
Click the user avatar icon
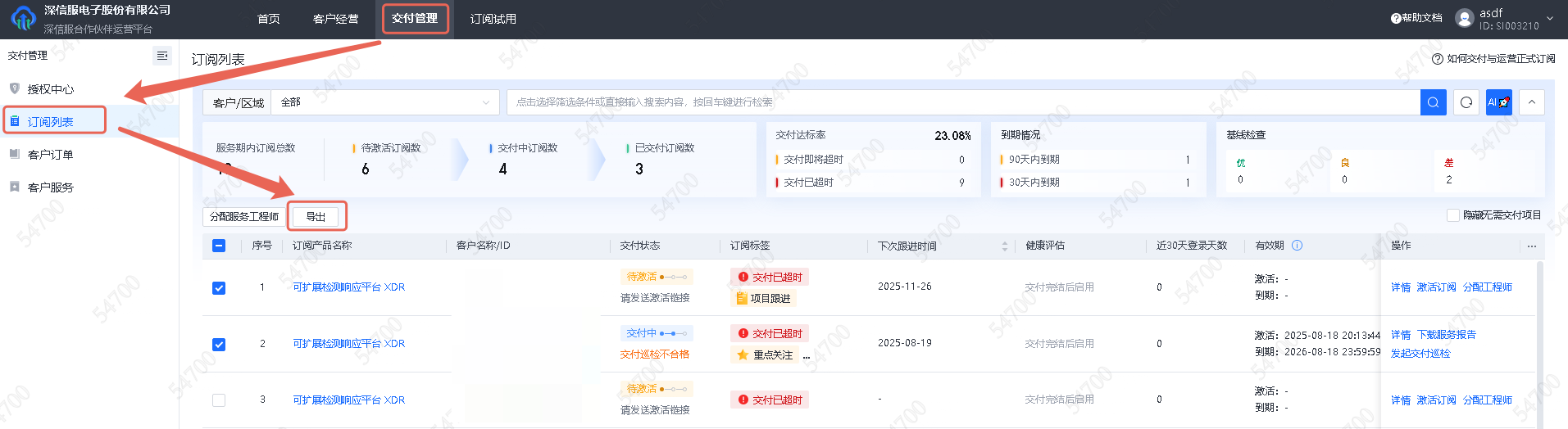click(1464, 18)
